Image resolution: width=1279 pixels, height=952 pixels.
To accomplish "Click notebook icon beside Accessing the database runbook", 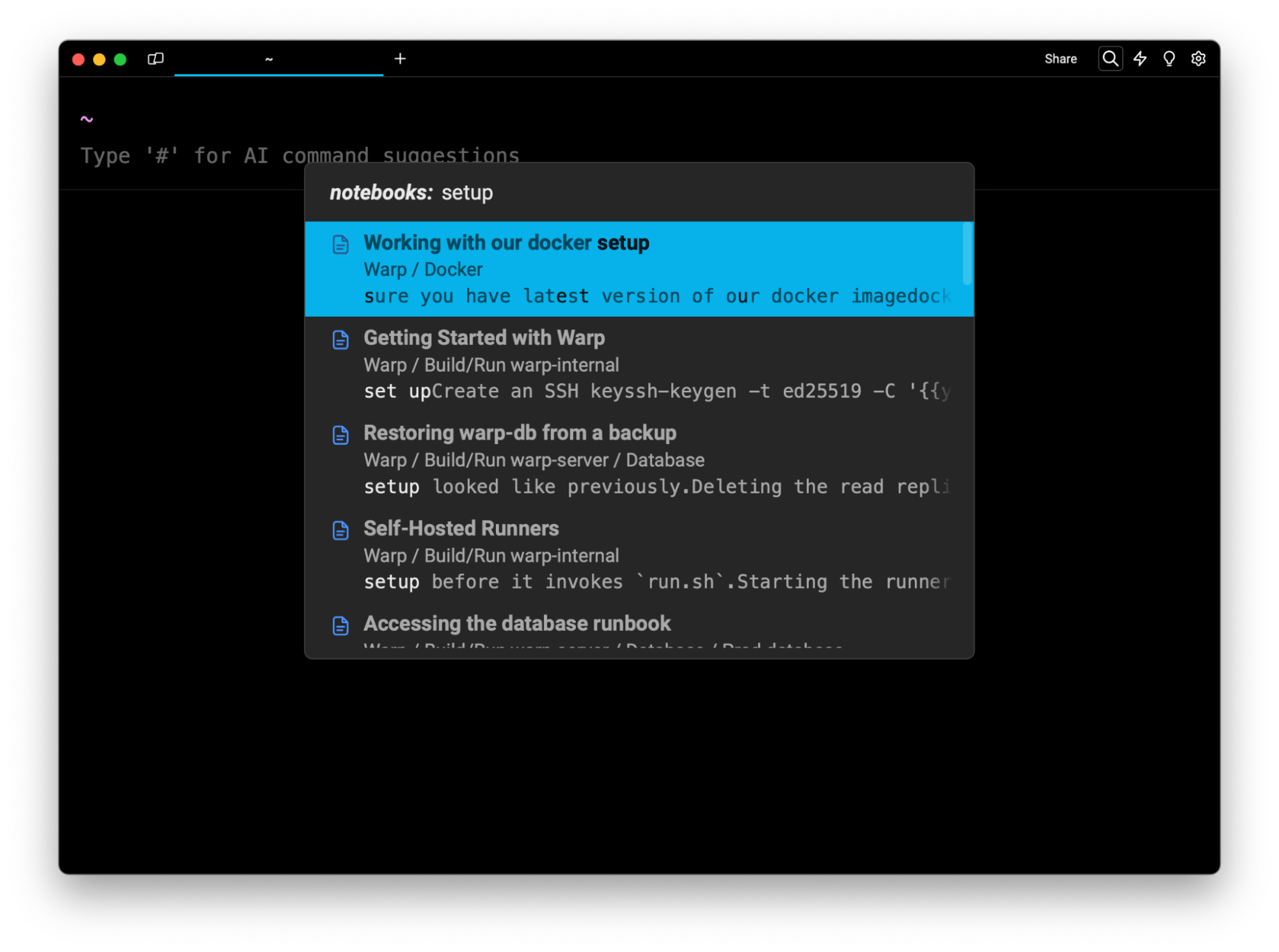I will pos(340,626).
